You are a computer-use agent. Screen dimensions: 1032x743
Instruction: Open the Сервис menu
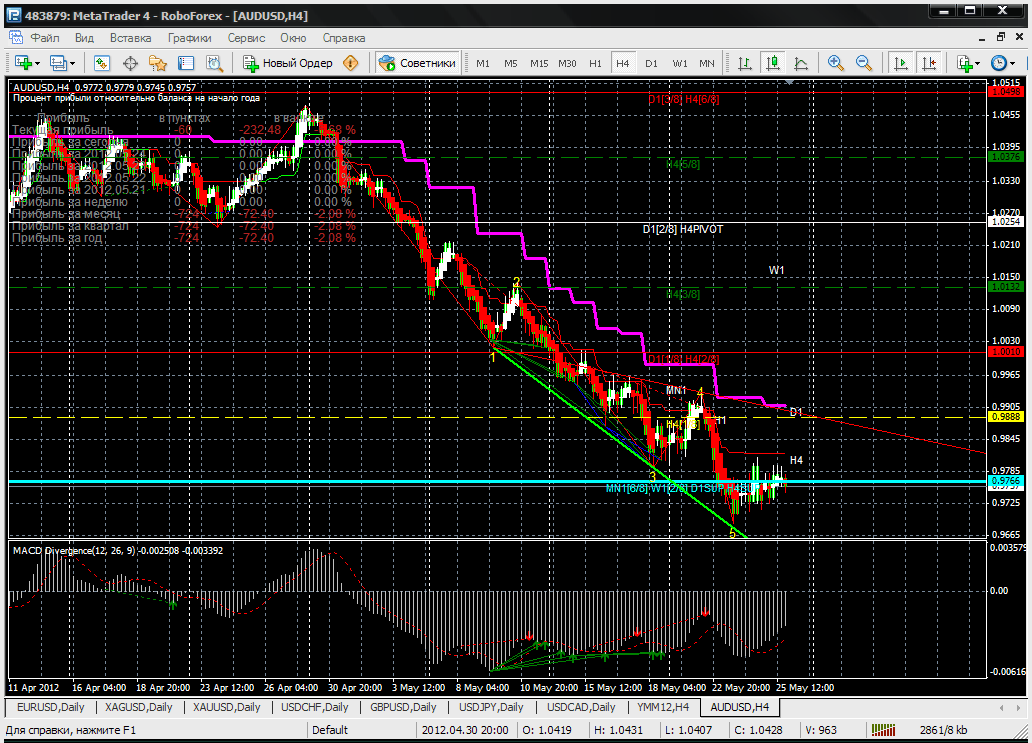[x=246, y=38]
